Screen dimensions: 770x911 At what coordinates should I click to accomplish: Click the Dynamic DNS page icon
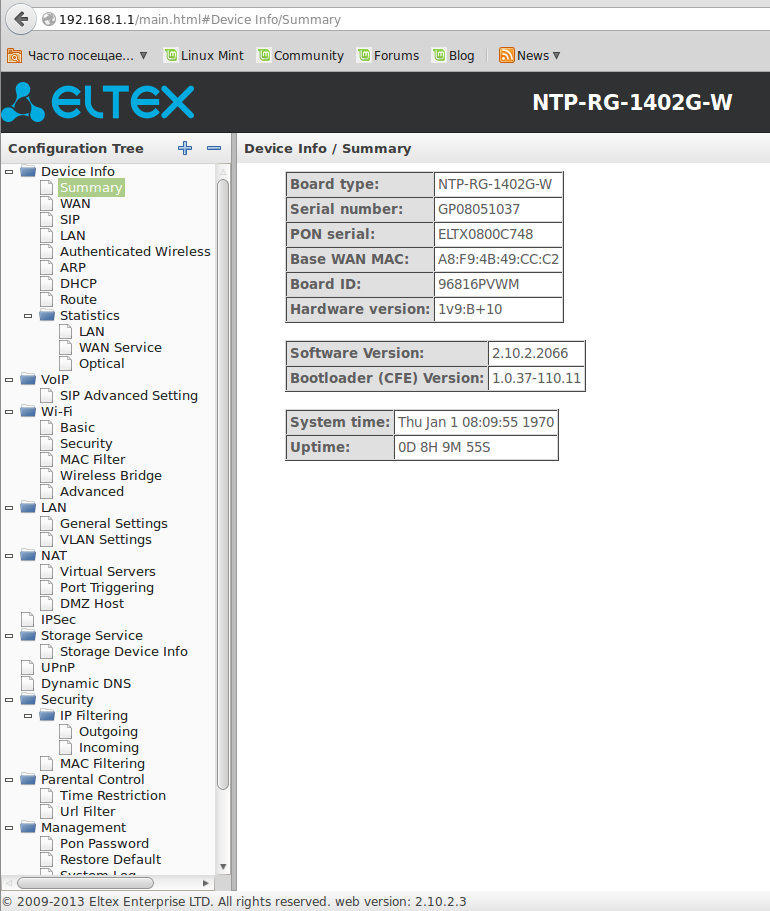(x=27, y=683)
